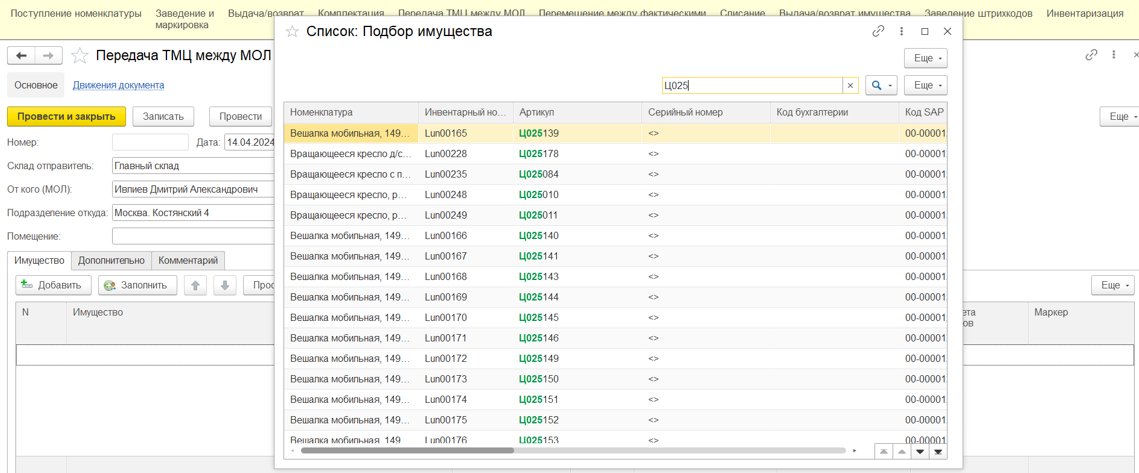Select the row with inventory number Lun00235
This screenshot has width=1139, height=473.
pyautogui.click(x=615, y=174)
